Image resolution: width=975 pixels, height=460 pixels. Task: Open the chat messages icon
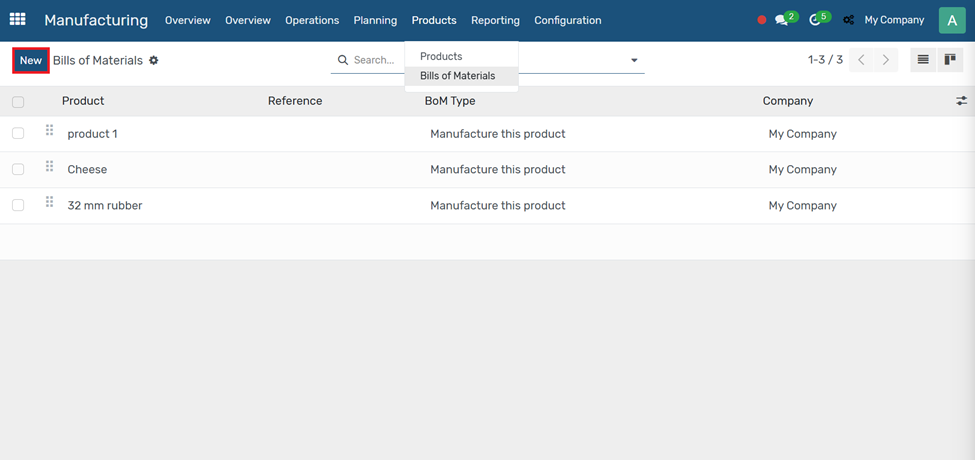tap(782, 20)
